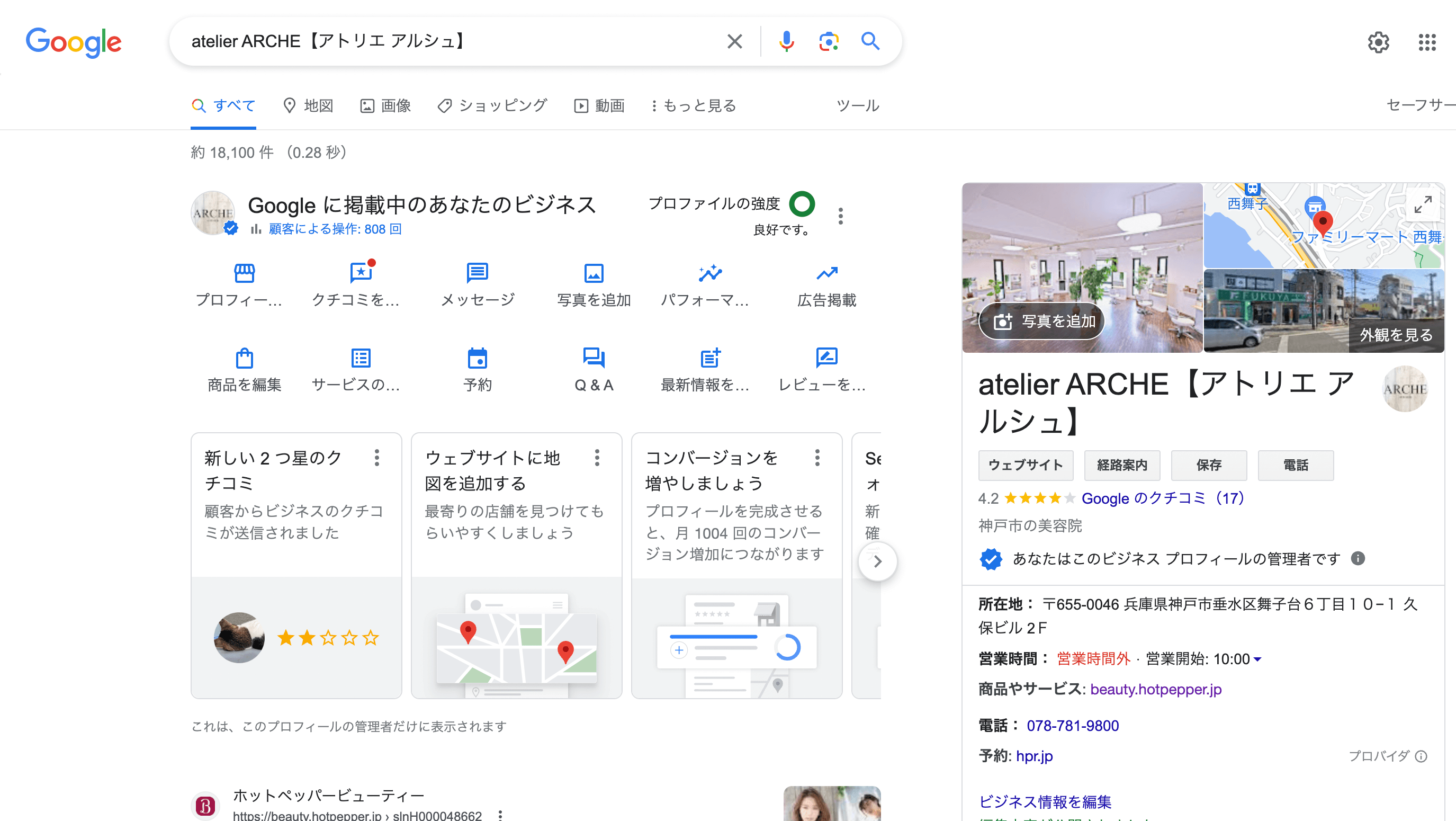The width and height of the screenshot is (1456, 821).
Task: Open the settings gear icon
Action: [1378, 42]
